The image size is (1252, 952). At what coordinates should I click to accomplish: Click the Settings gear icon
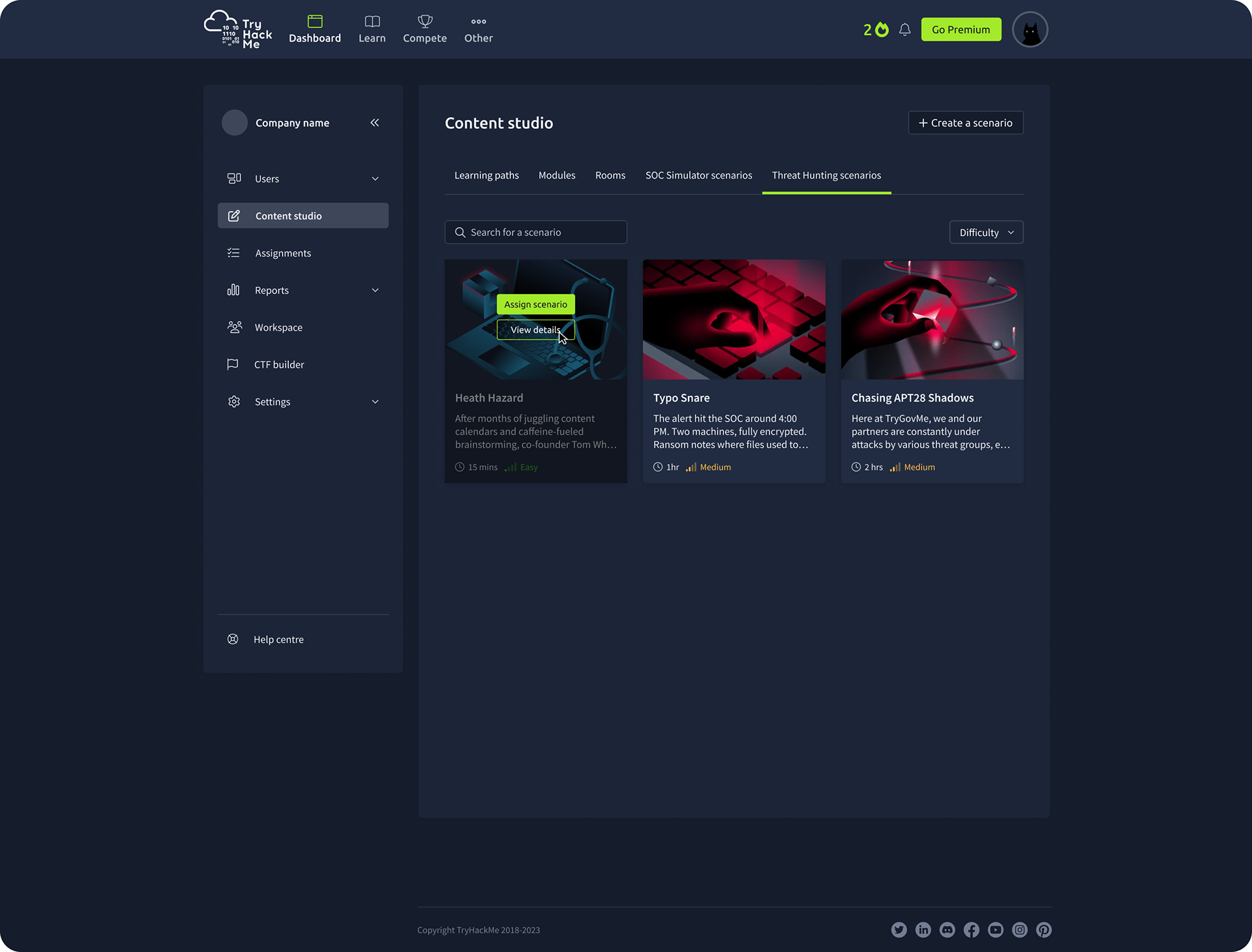point(234,402)
